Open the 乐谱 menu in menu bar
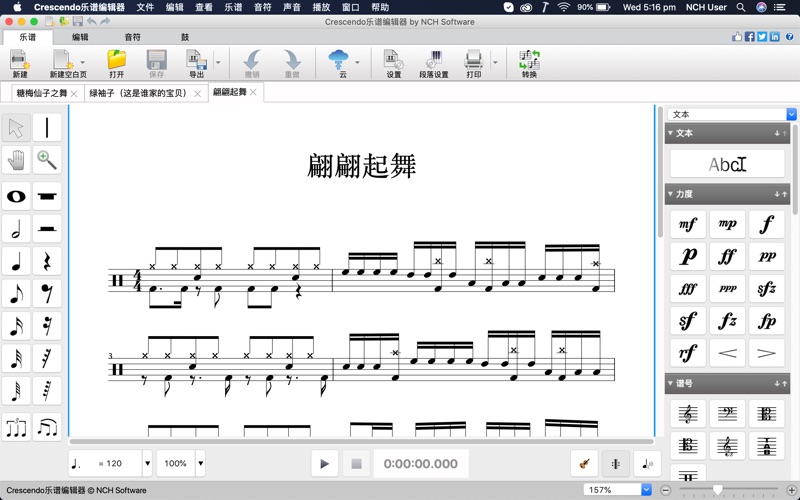800x500 pixels. click(233, 7)
